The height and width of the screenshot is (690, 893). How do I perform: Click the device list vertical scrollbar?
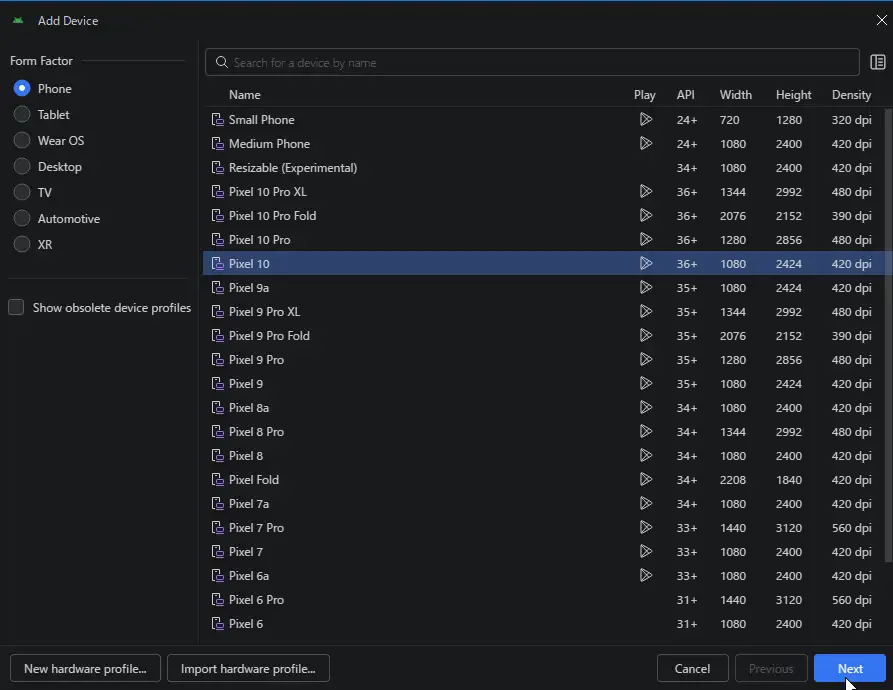pos(888,335)
